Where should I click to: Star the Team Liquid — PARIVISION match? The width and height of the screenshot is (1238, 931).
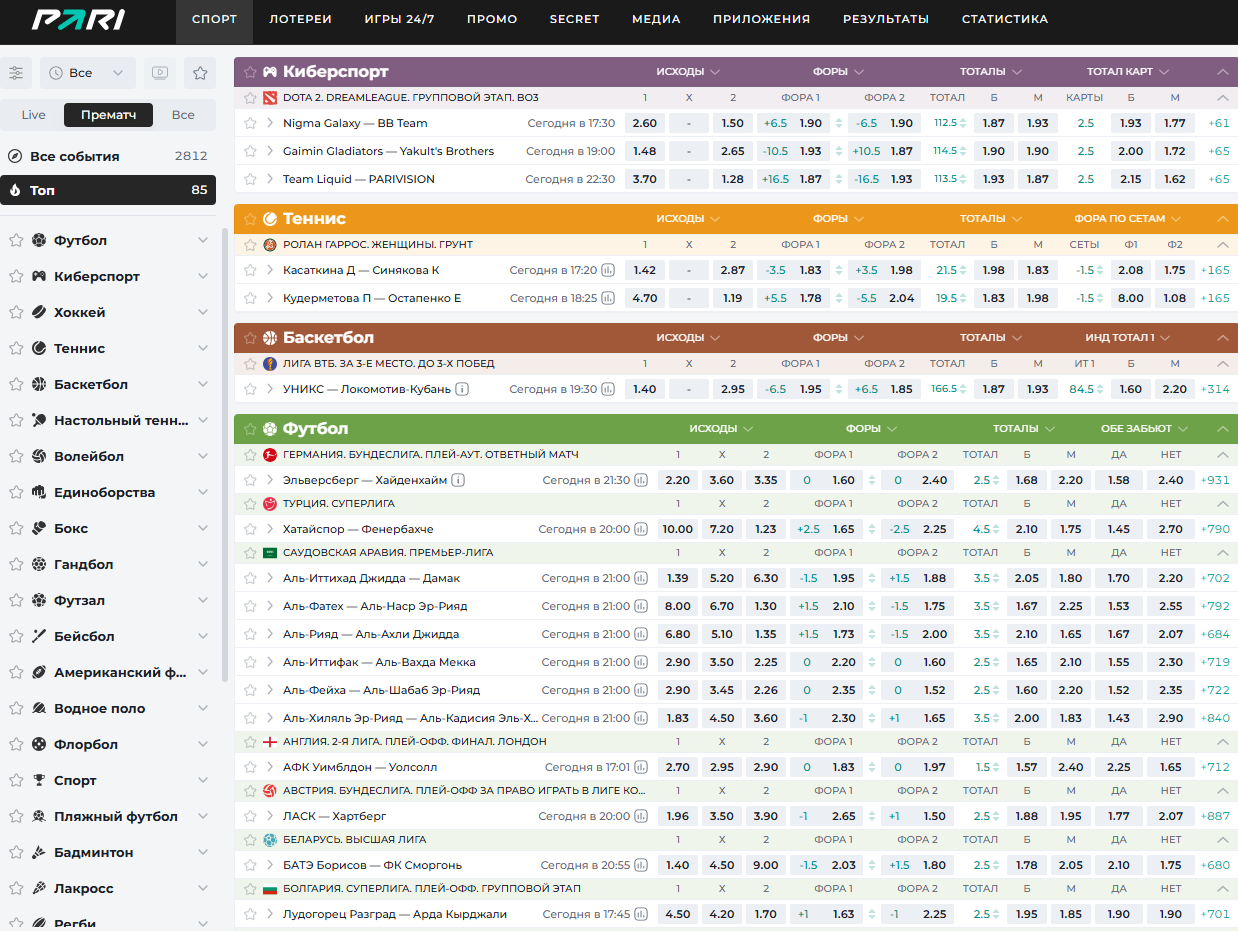[250, 179]
